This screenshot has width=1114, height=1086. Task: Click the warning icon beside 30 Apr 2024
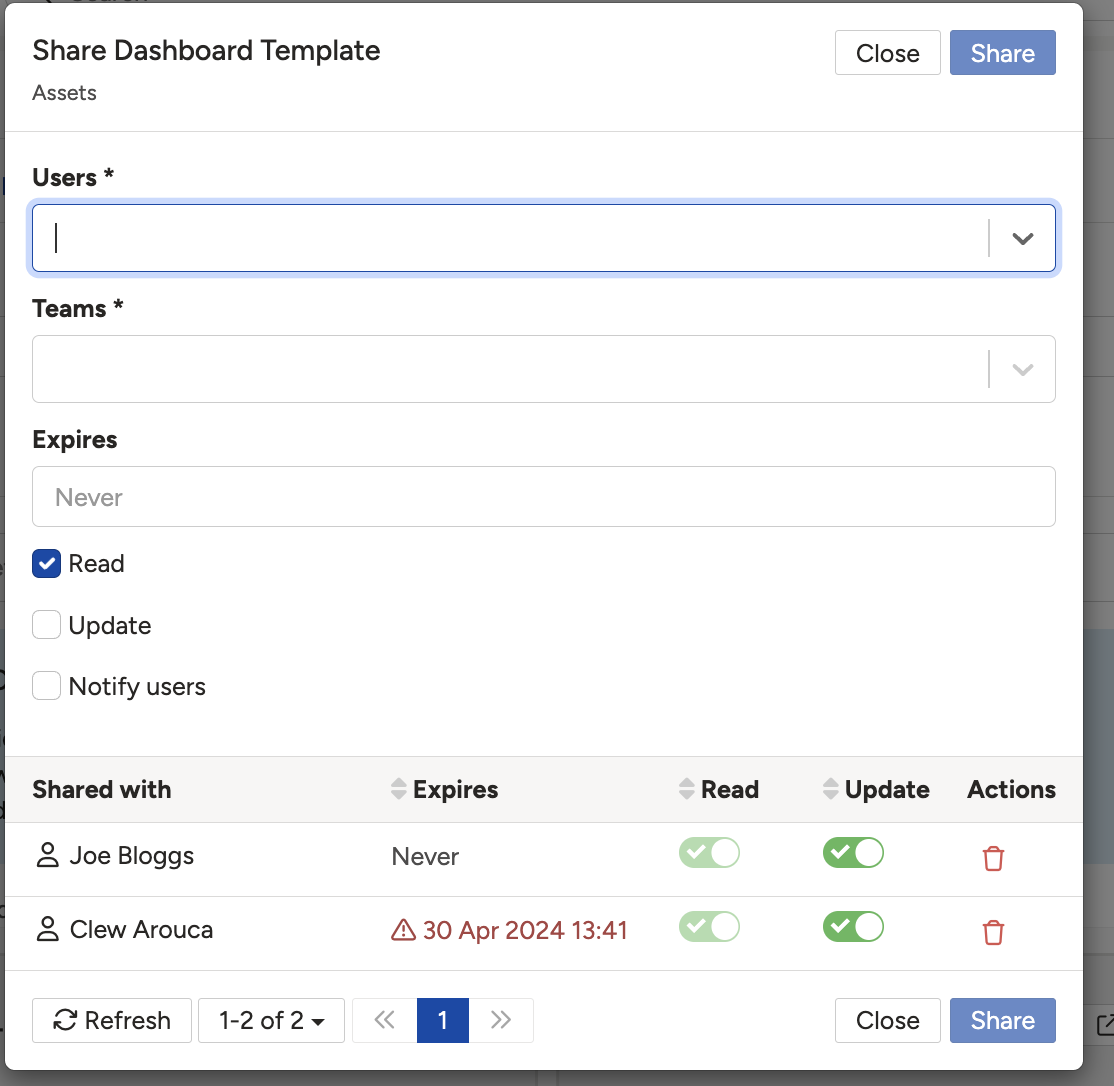[x=404, y=930]
